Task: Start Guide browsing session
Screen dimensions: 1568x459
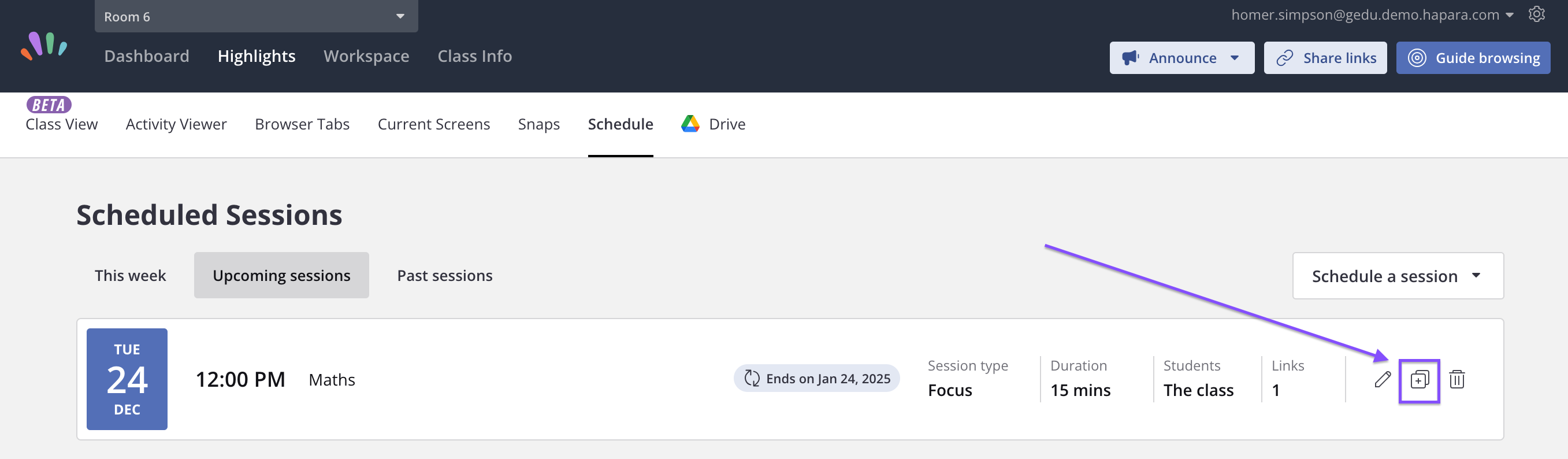Action: pos(1473,58)
